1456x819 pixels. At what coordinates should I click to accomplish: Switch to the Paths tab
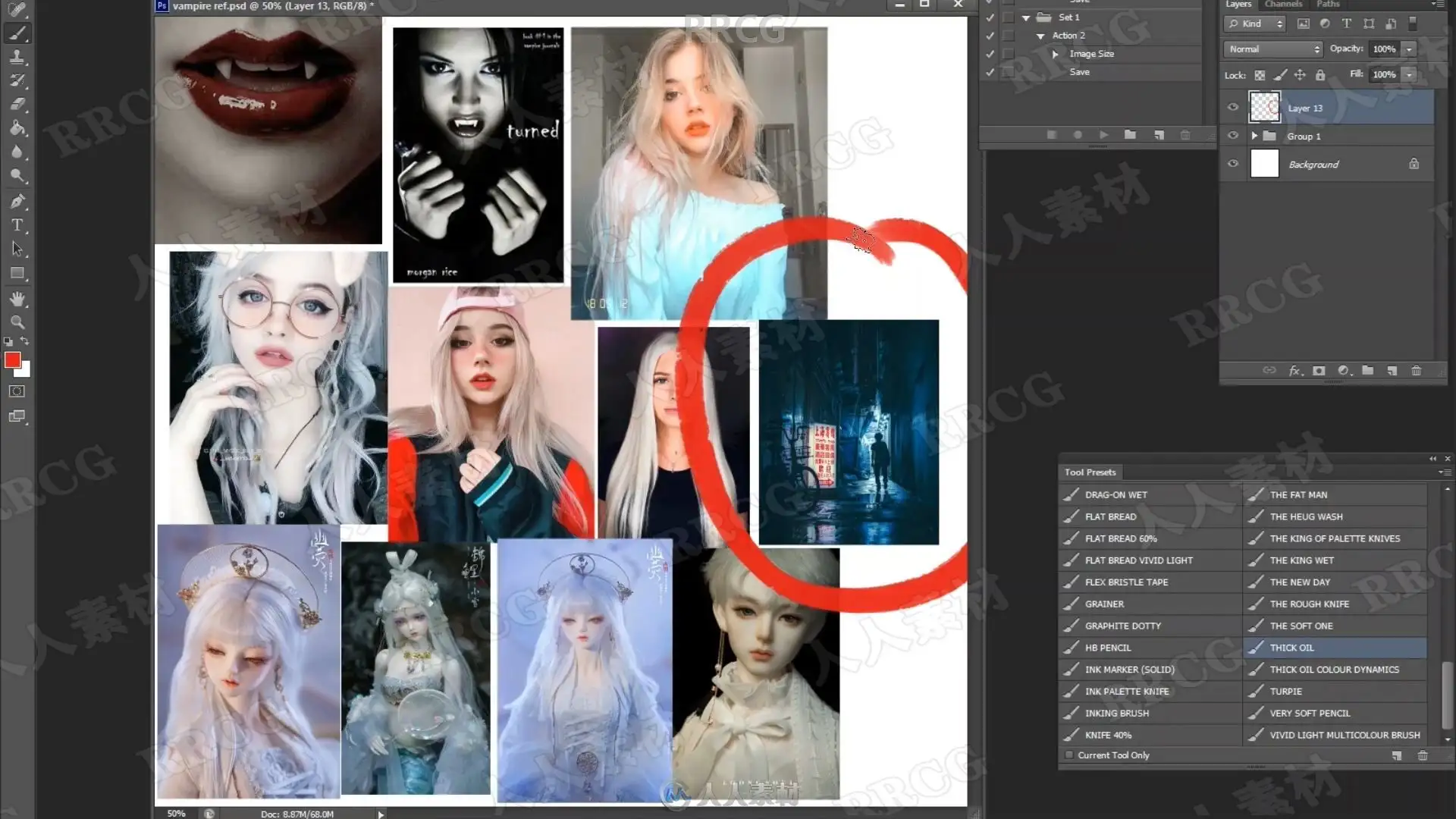coord(1328,5)
